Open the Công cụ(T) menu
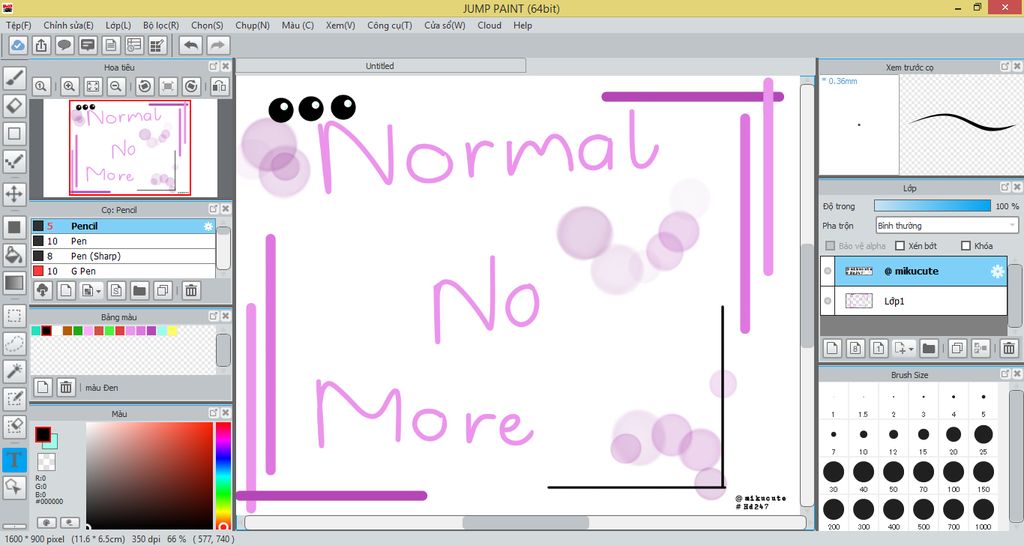 (389, 25)
